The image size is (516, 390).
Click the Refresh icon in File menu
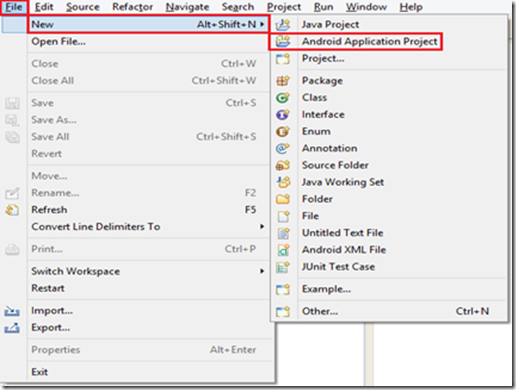click(12, 210)
